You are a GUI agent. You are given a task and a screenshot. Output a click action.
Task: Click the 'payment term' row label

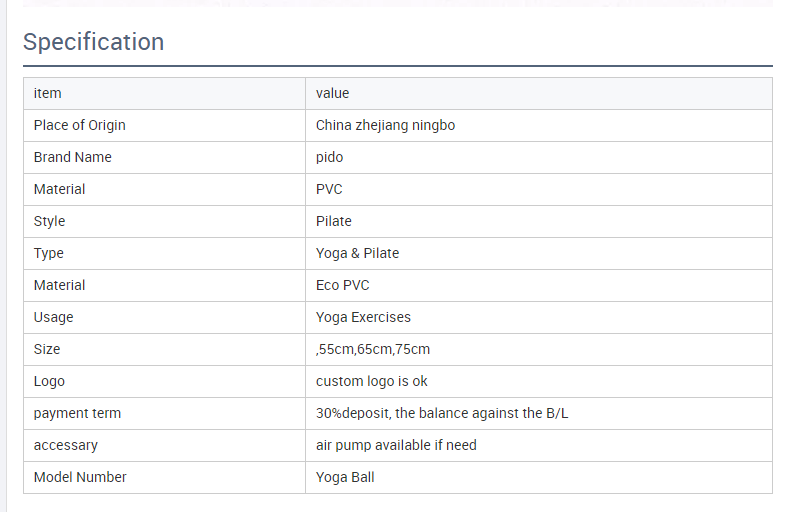coord(77,413)
